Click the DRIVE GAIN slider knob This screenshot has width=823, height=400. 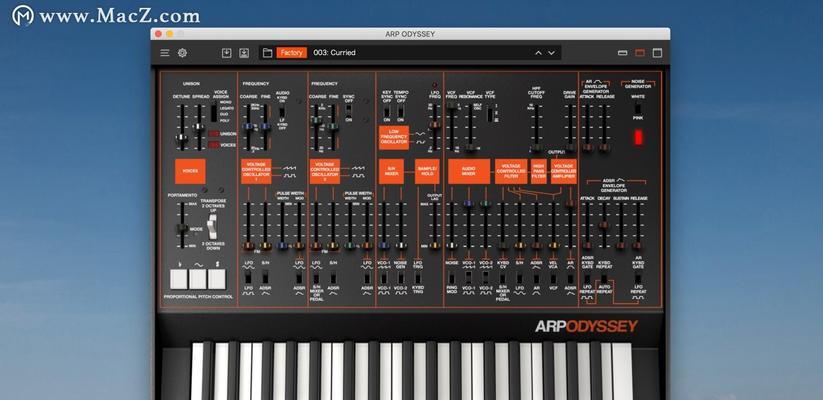tap(570, 148)
